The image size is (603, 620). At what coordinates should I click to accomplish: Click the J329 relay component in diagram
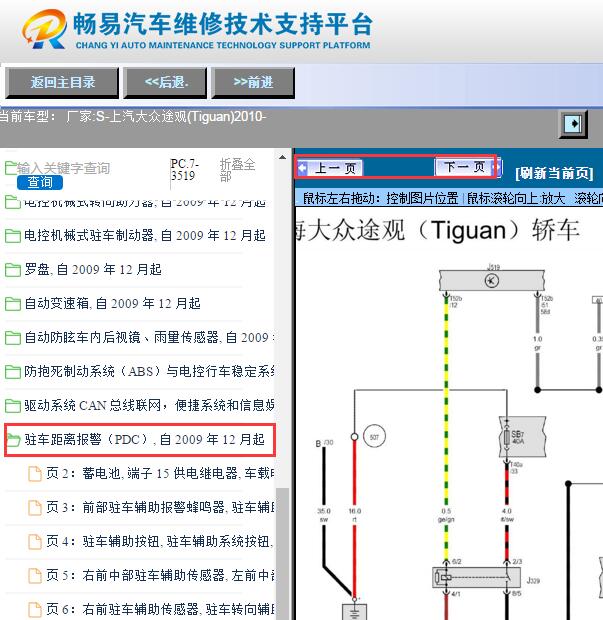(476, 578)
